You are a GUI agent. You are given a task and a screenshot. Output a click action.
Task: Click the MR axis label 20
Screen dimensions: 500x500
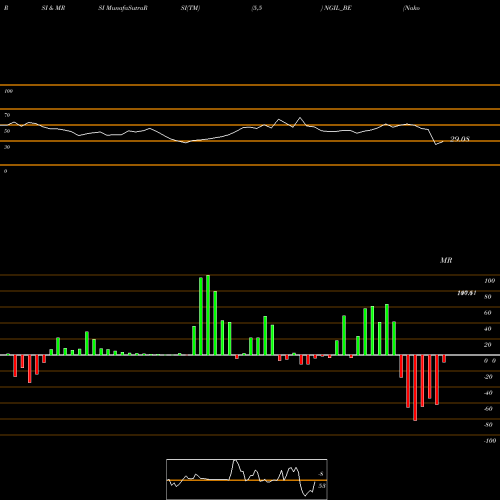[488, 345]
